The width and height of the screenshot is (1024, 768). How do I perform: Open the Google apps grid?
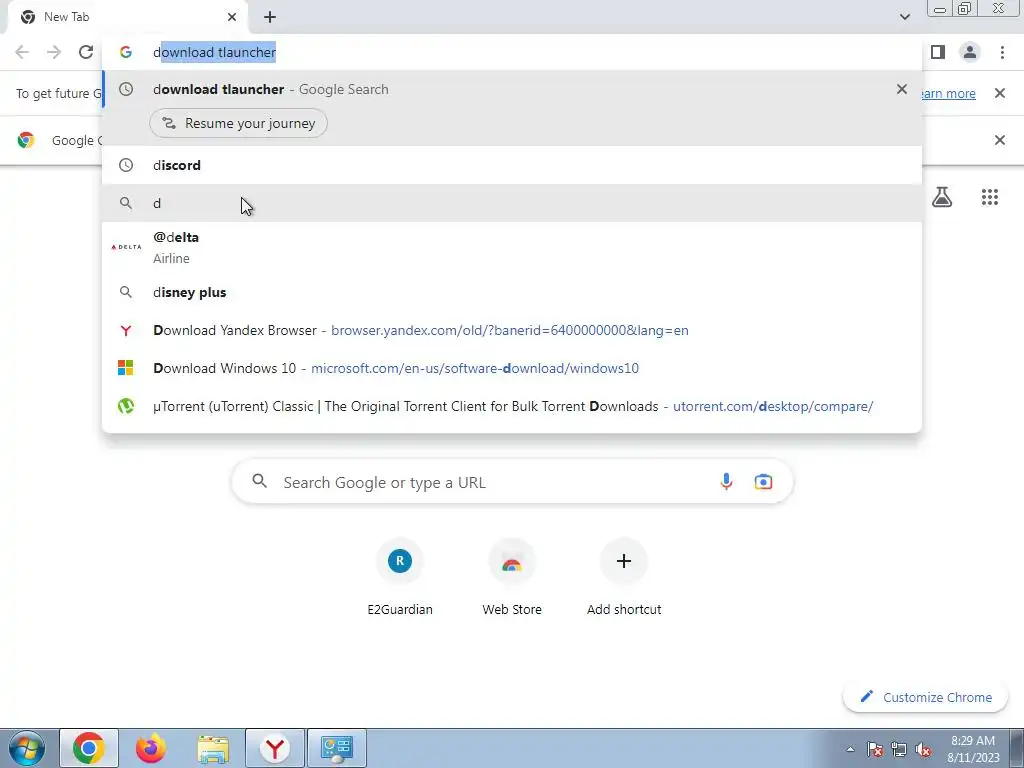tap(989, 197)
